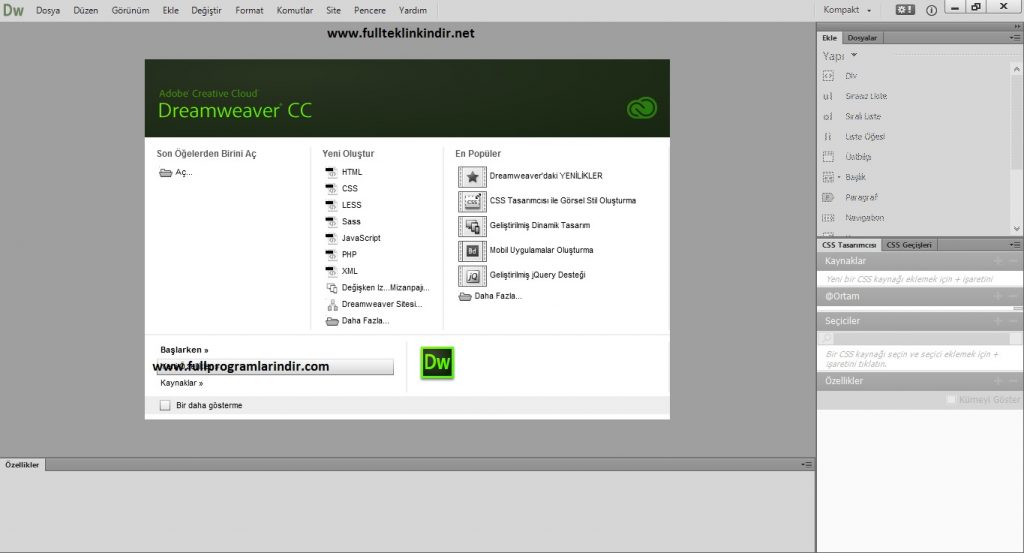The height and width of the screenshot is (553, 1024).
Task: Open the Ekle panel options menu
Action: pyautogui.click(x=1015, y=37)
